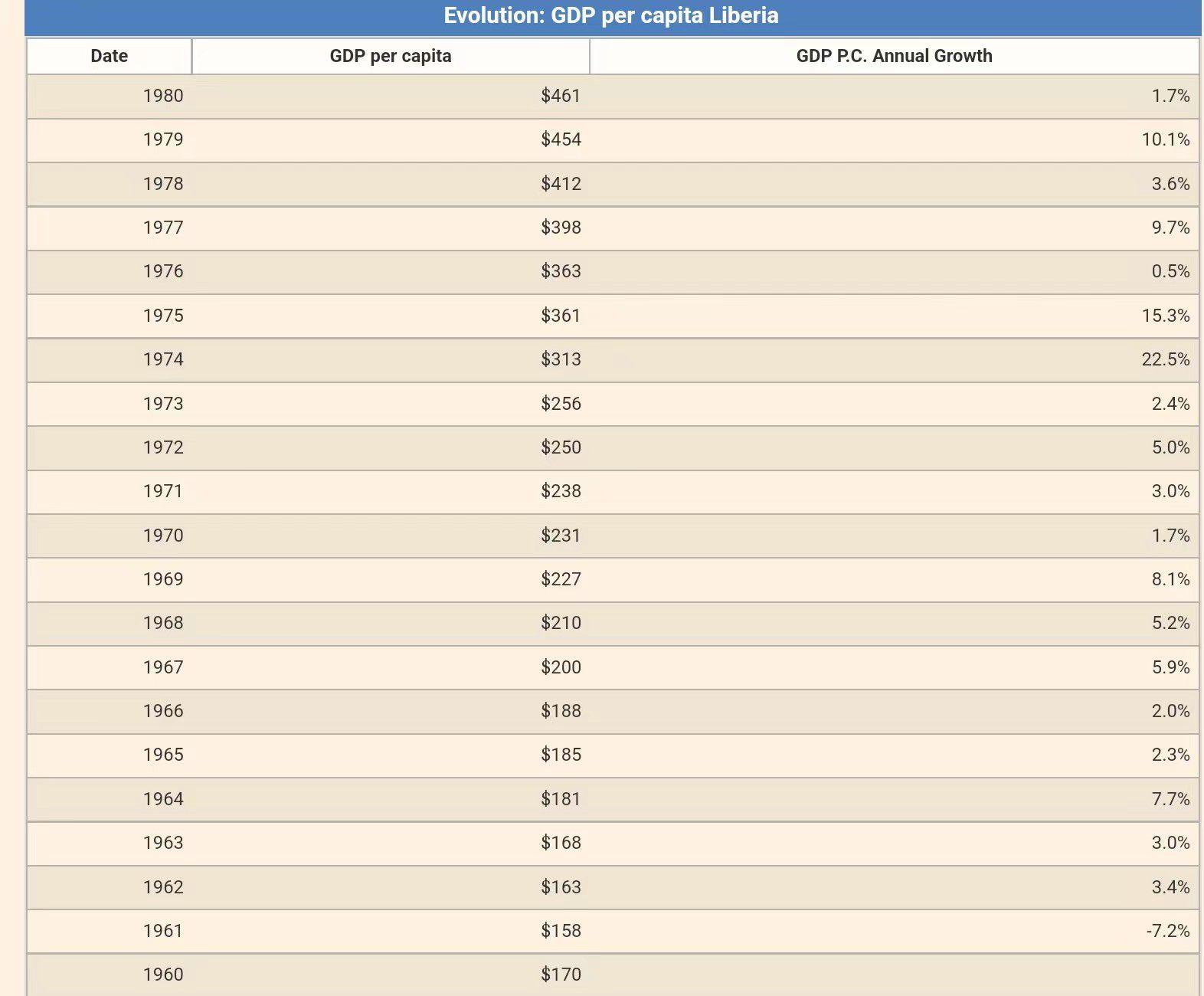This screenshot has height=996, width=1204.
Task: Click the GDP value '$181'
Action: (561, 799)
